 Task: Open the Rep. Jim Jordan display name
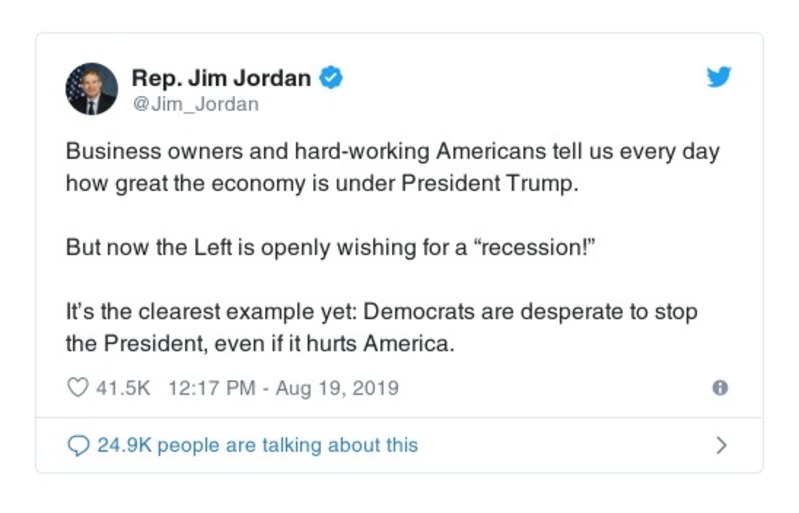[x=221, y=78]
